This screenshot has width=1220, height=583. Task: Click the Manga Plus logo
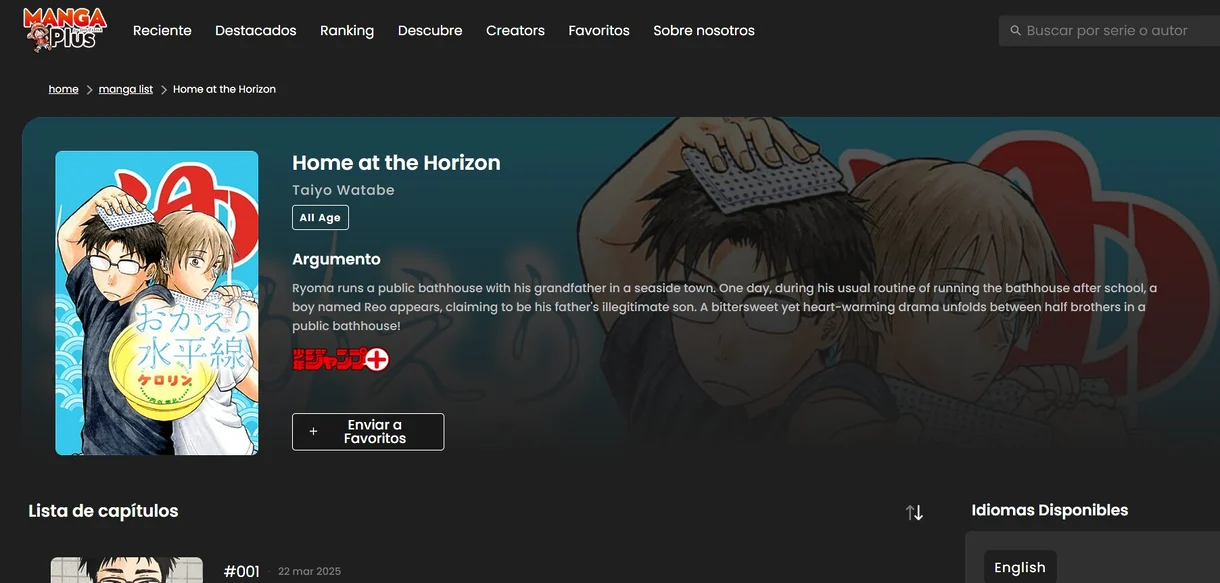(x=64, y=30)
